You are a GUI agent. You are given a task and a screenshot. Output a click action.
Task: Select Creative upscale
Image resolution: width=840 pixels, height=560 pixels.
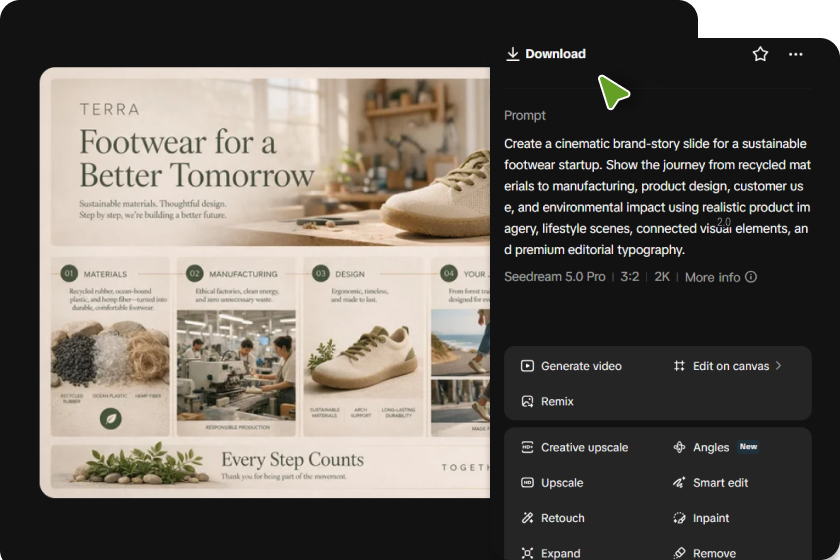coord(584,447)
